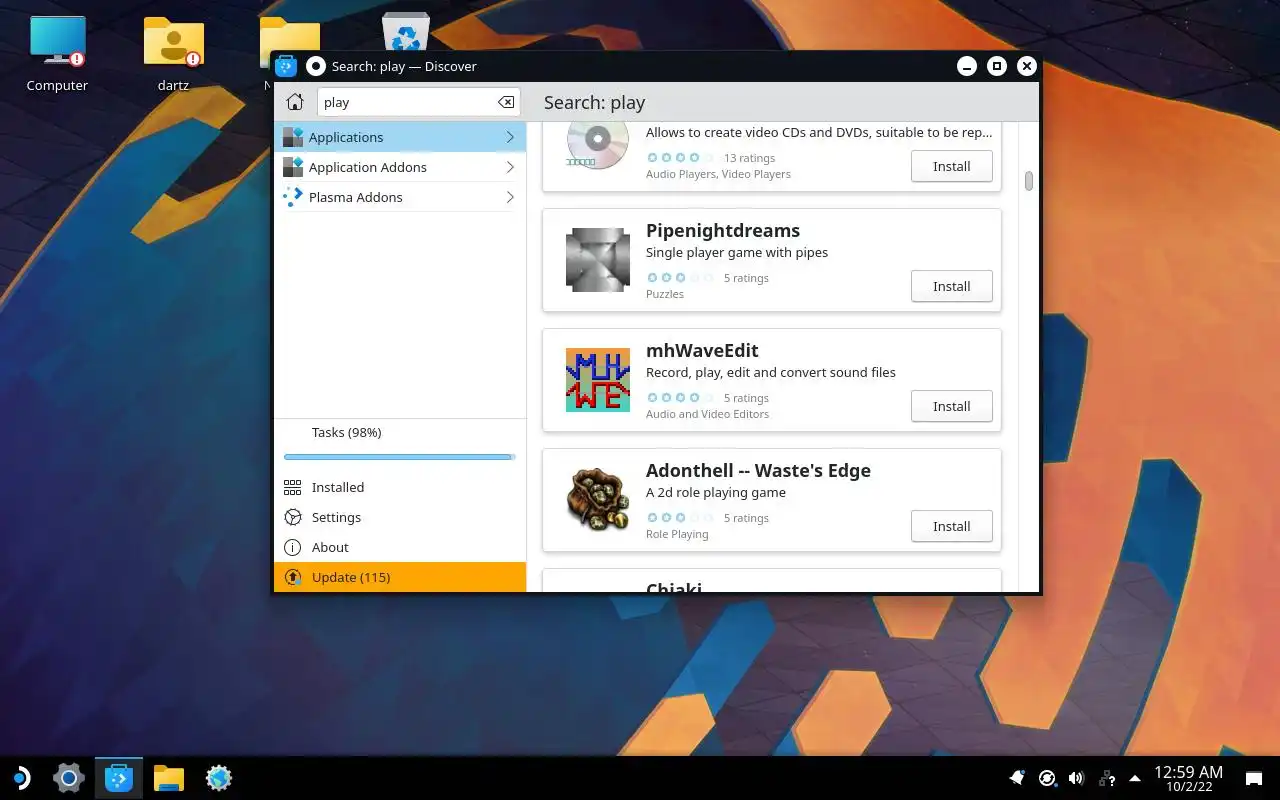Open the Plasma Addons category

click(400, 197)
